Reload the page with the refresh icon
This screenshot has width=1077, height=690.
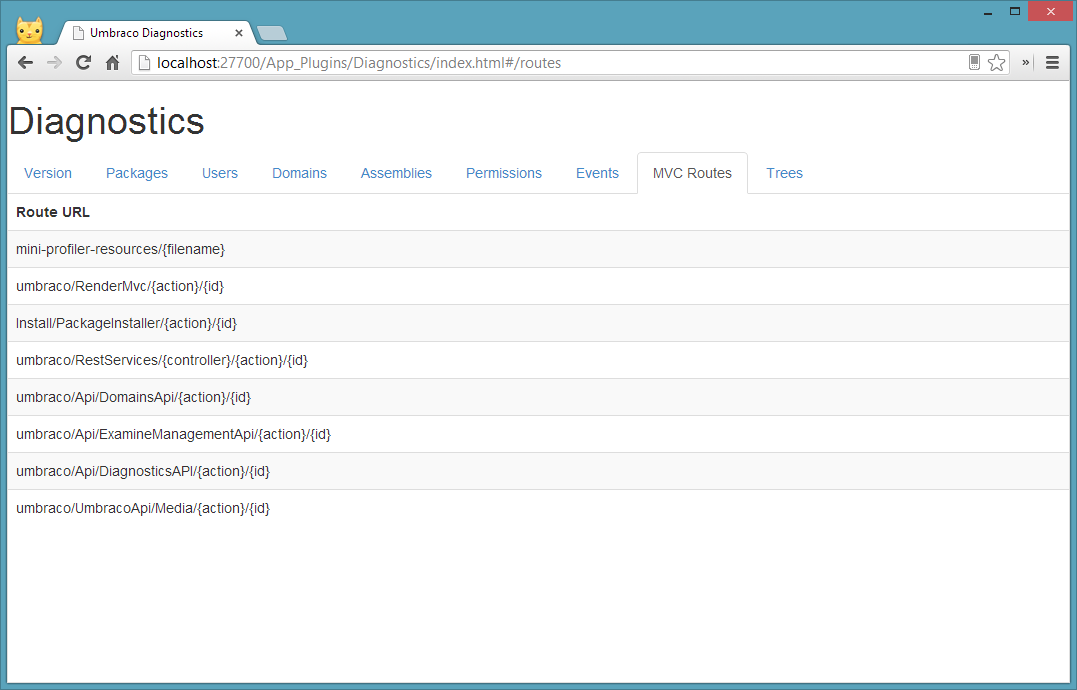[84, 62]
